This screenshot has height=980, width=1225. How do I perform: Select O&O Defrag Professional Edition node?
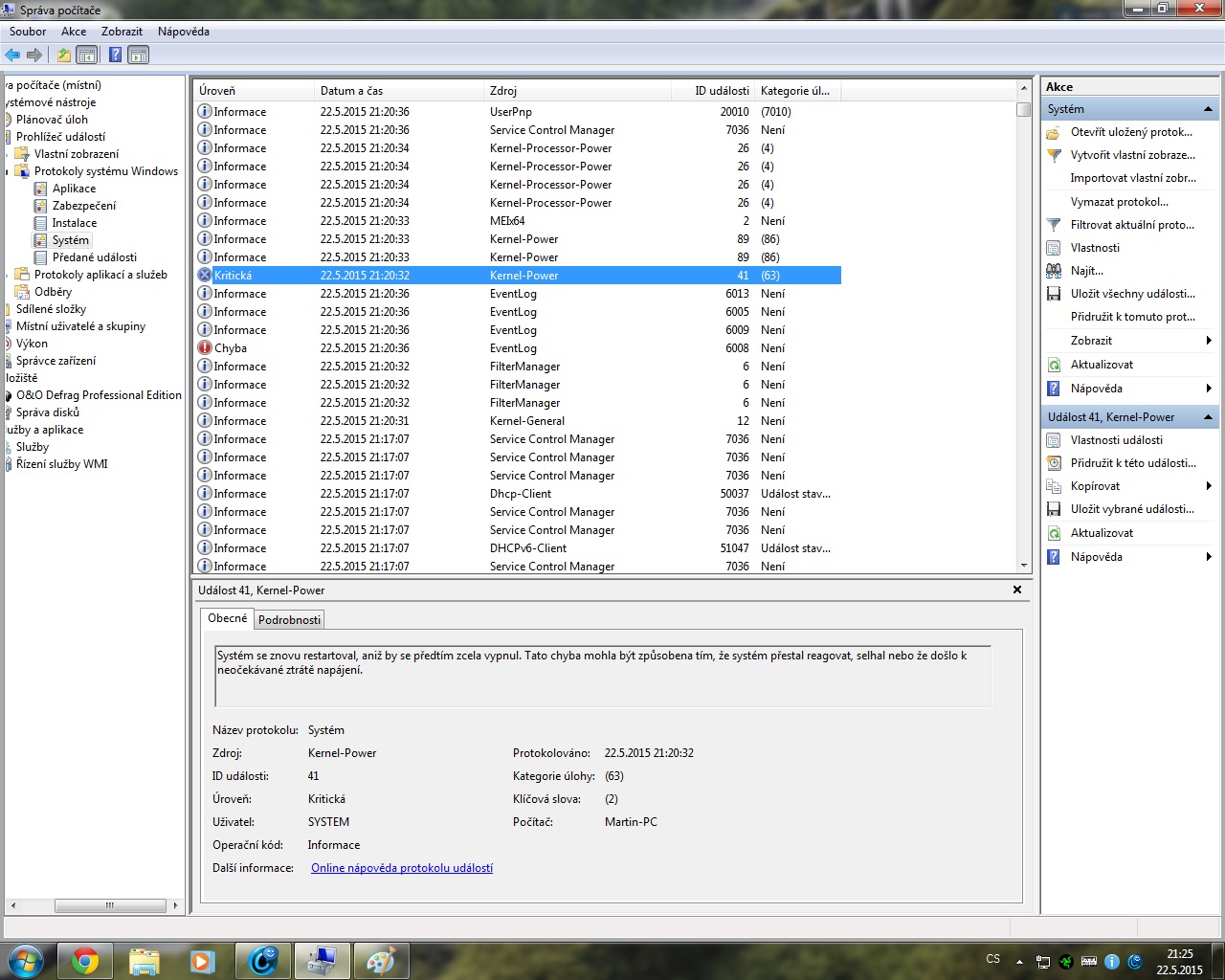tap(99, 395)
